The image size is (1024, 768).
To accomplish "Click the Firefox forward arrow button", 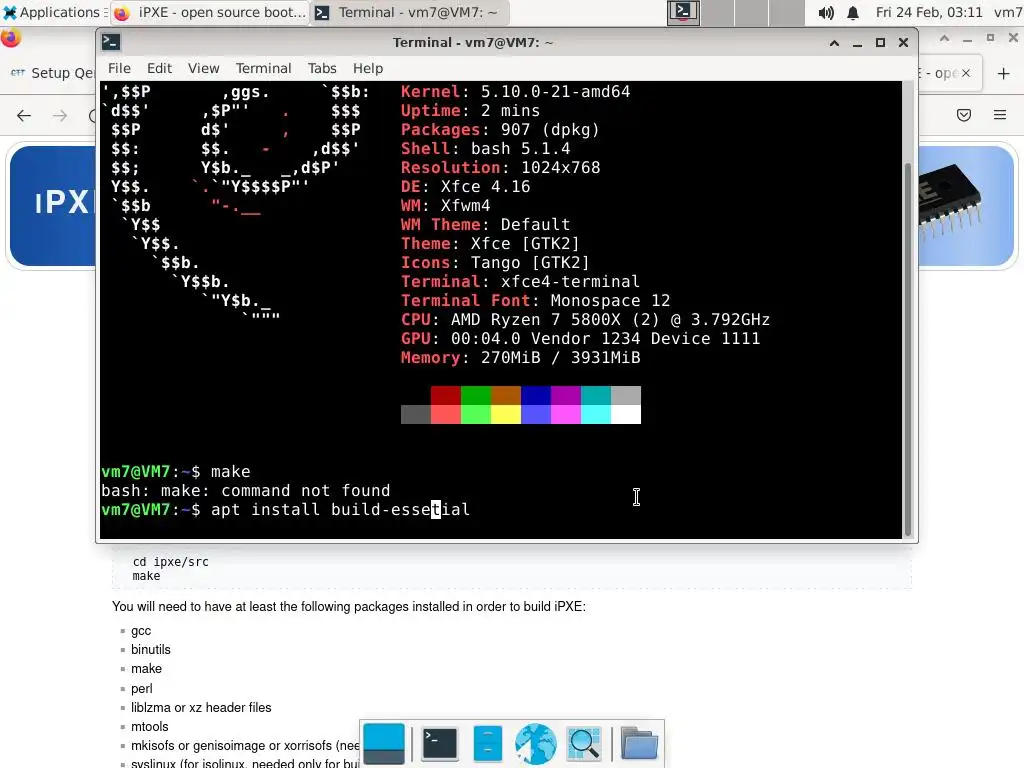I will click(59, 116).
